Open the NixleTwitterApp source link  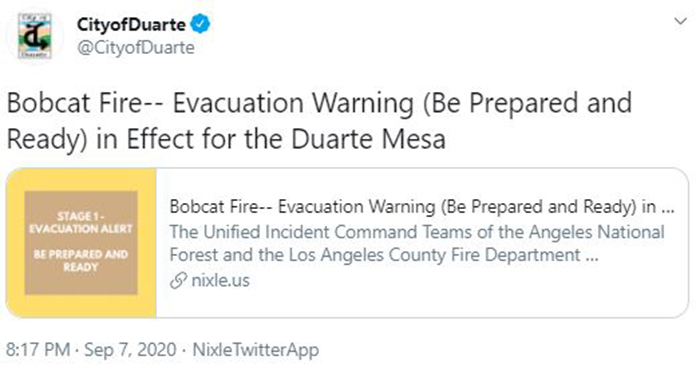pos(256,350)
